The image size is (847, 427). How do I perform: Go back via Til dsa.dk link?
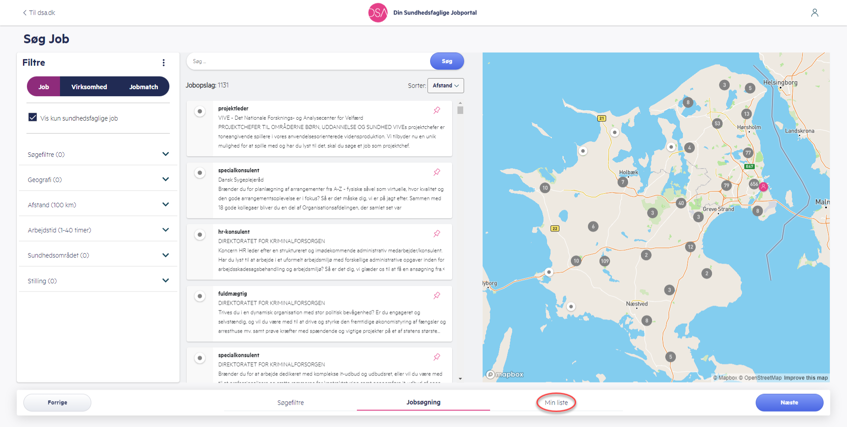pyautogui.click(x=39, y=13)
